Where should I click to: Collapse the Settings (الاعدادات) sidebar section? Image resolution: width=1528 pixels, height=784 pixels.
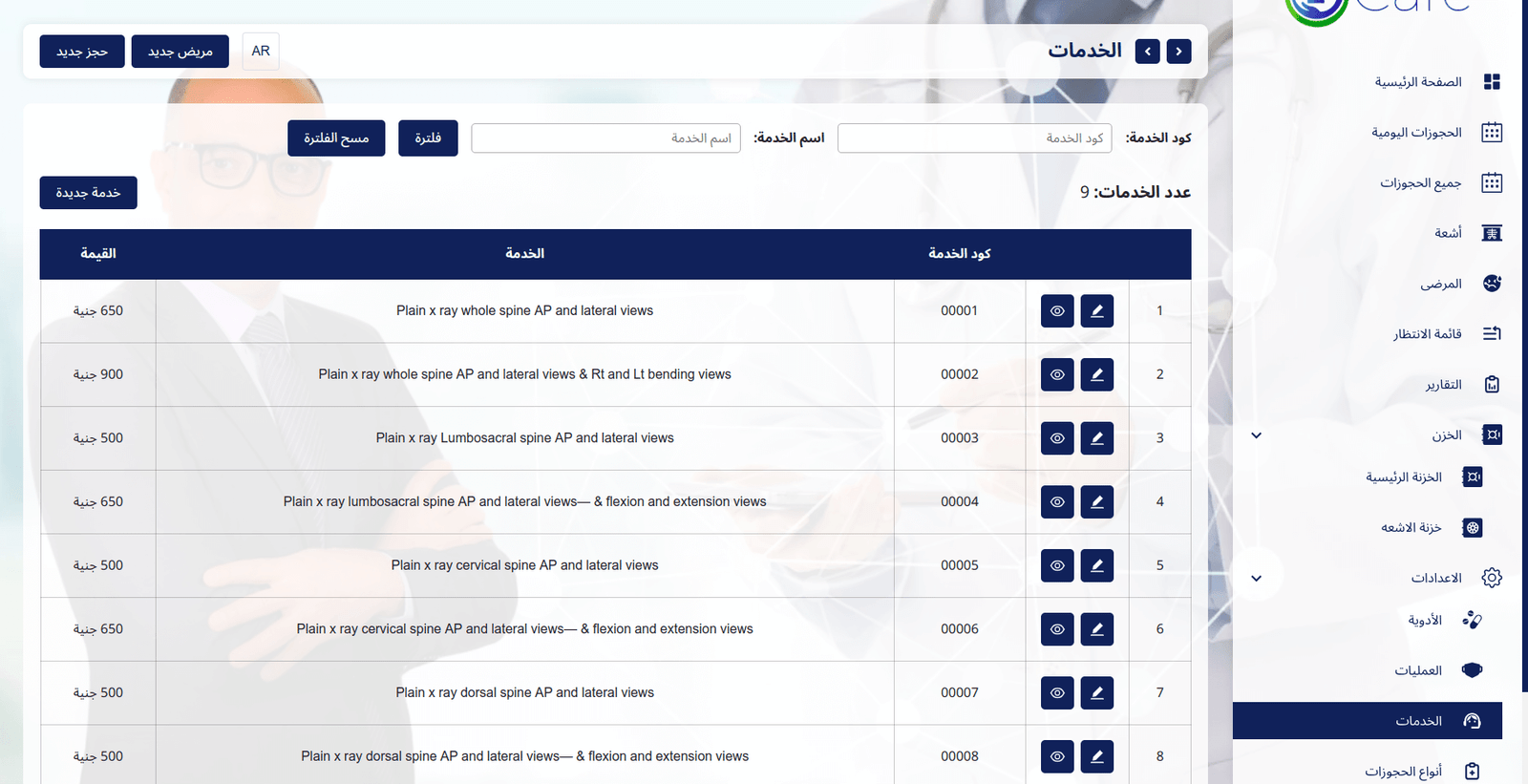(1257, 579)
